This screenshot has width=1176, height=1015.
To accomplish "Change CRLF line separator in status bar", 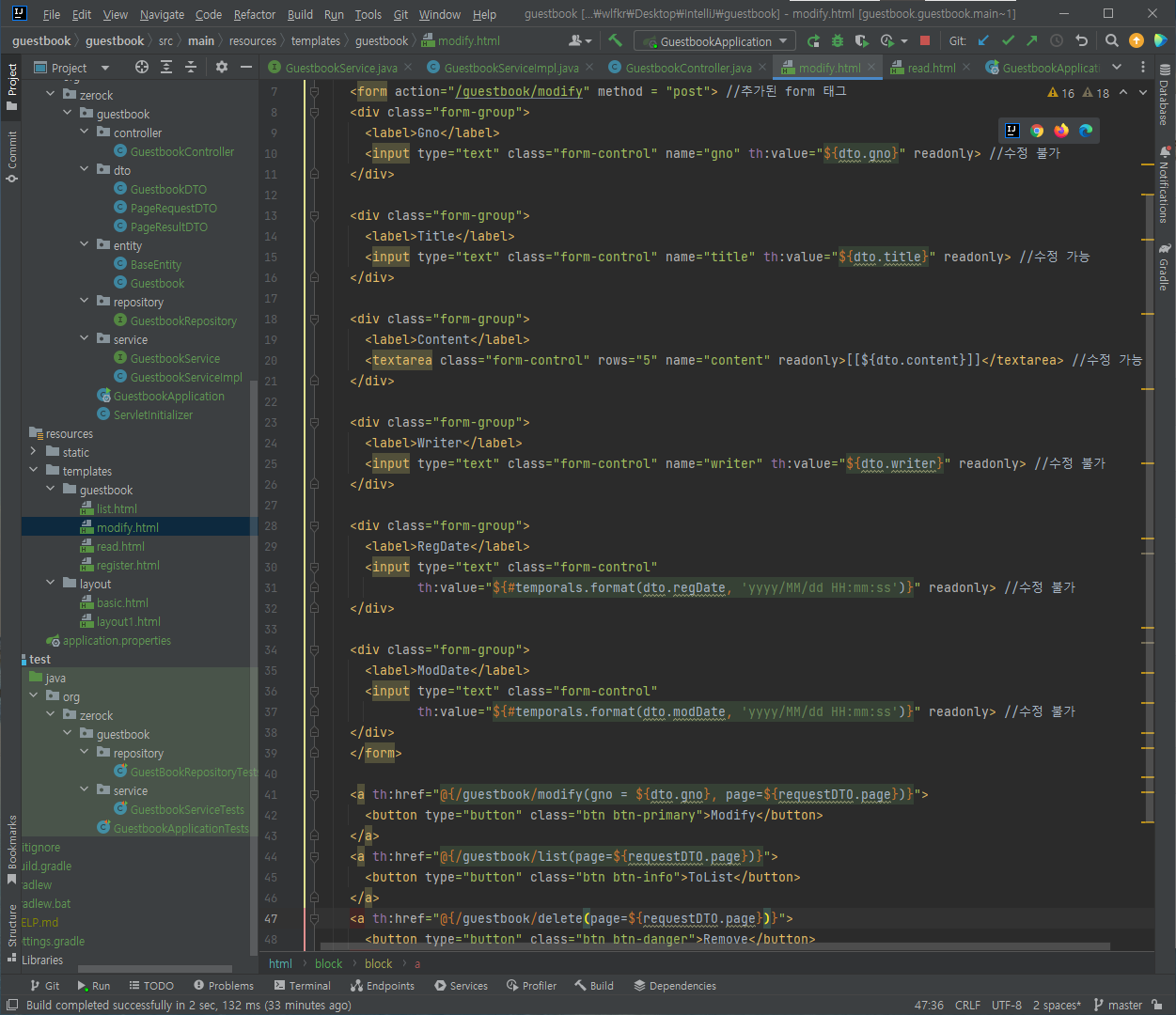I will pyautogui.click(x=967, y=1005).
